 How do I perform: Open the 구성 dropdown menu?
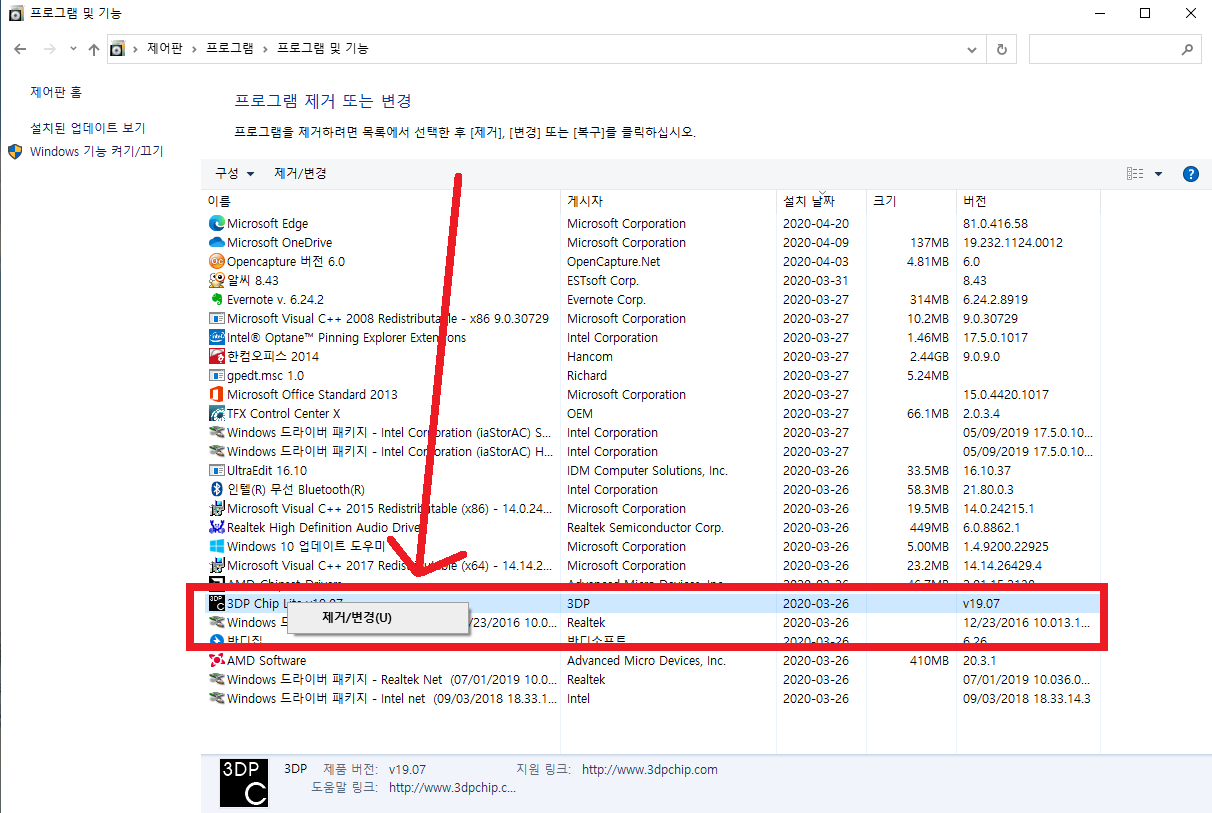(x=235, y=174)
